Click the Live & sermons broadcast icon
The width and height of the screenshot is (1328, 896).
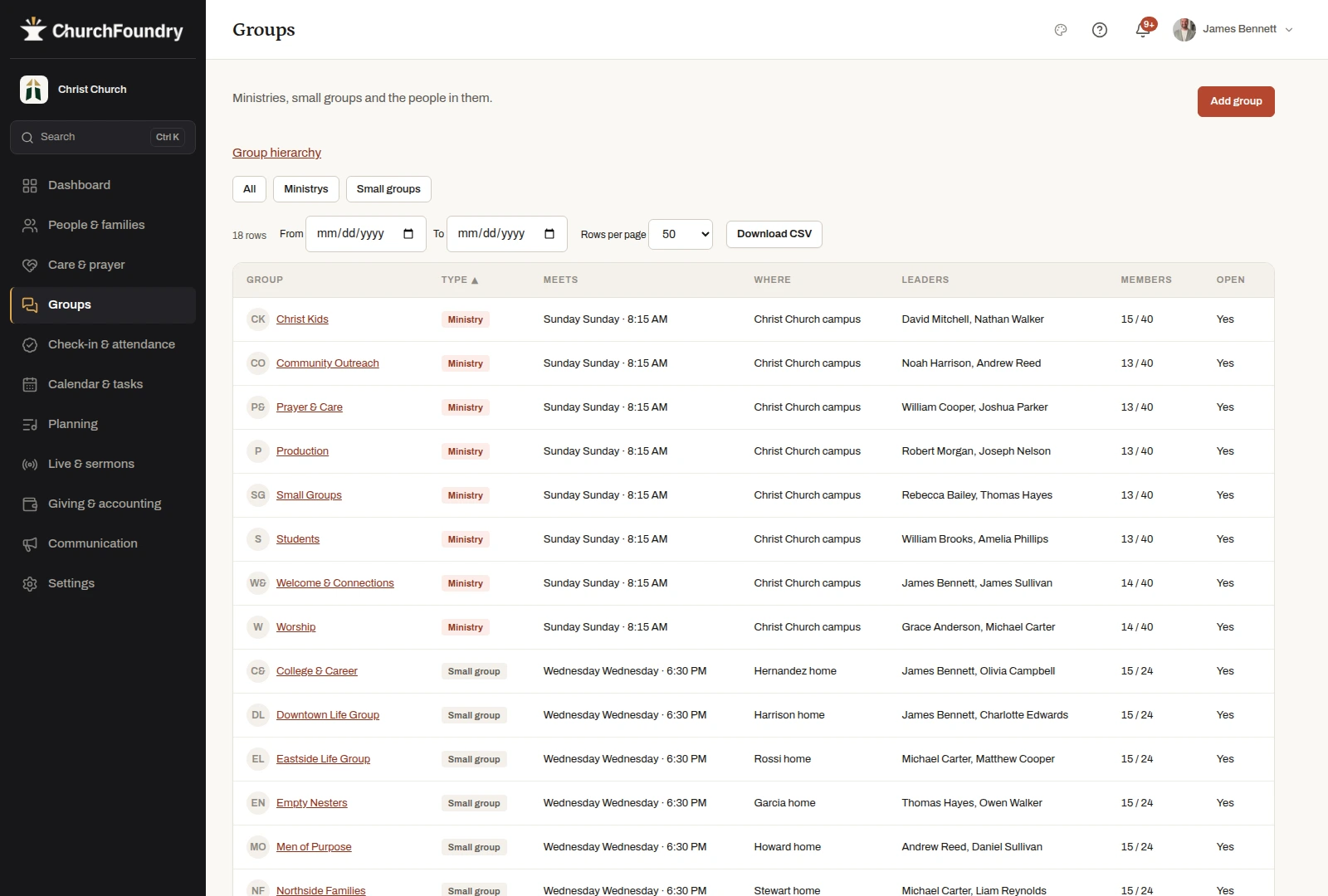(x=30, y=465)
